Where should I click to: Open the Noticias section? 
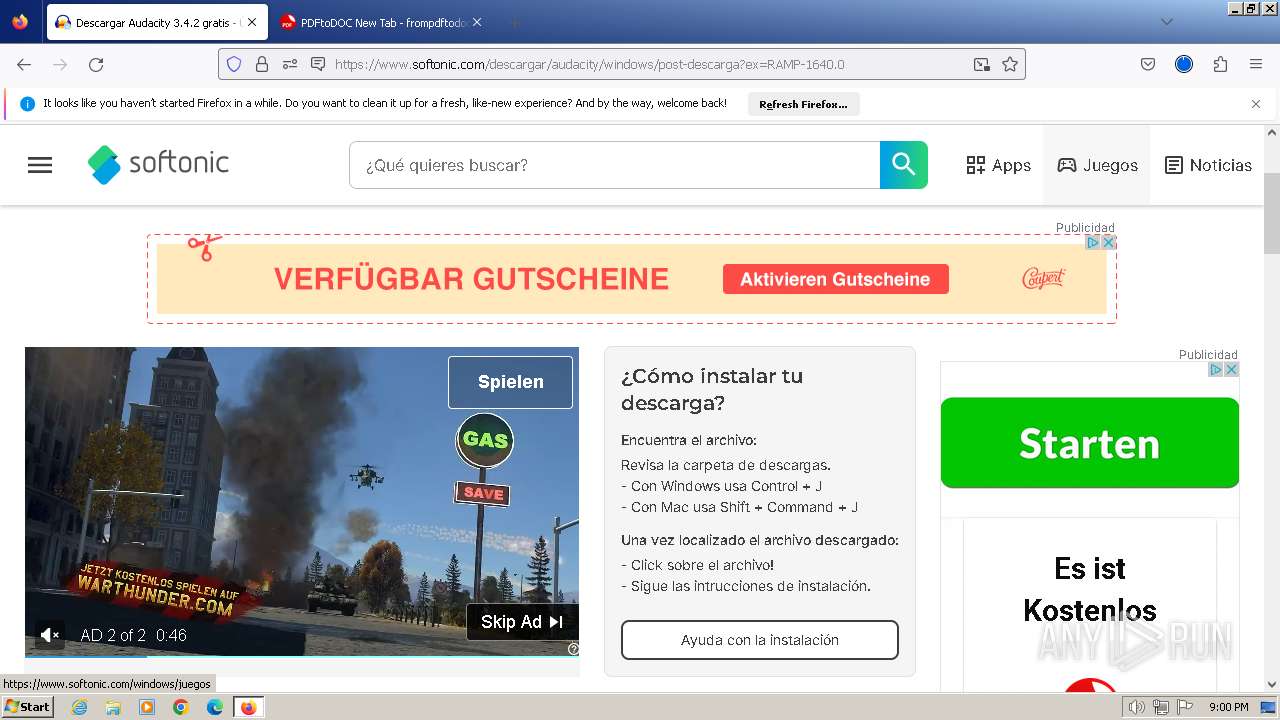tap(1208, 165)
